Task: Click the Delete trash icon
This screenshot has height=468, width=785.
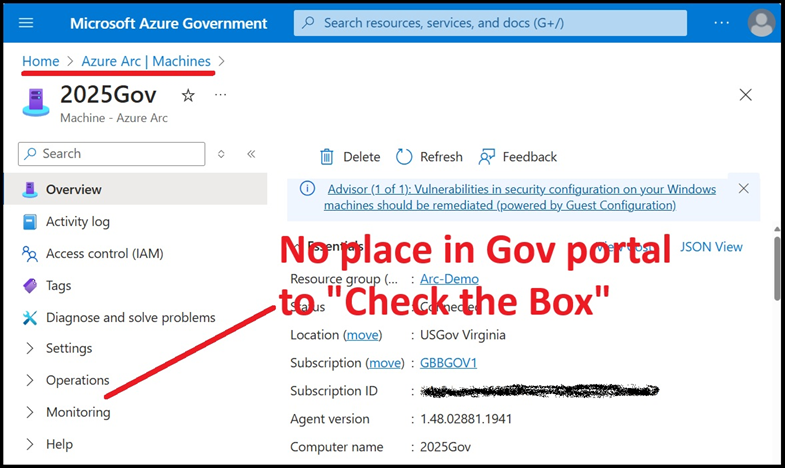Action: (x=327, y=157)
